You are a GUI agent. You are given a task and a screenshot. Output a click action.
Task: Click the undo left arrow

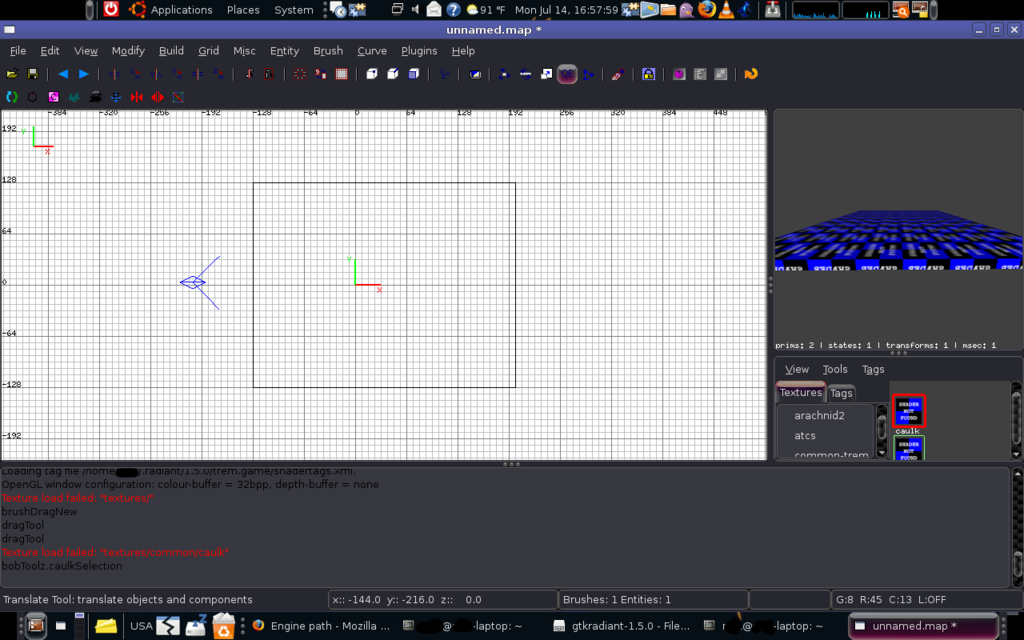(x=63, y=74)
